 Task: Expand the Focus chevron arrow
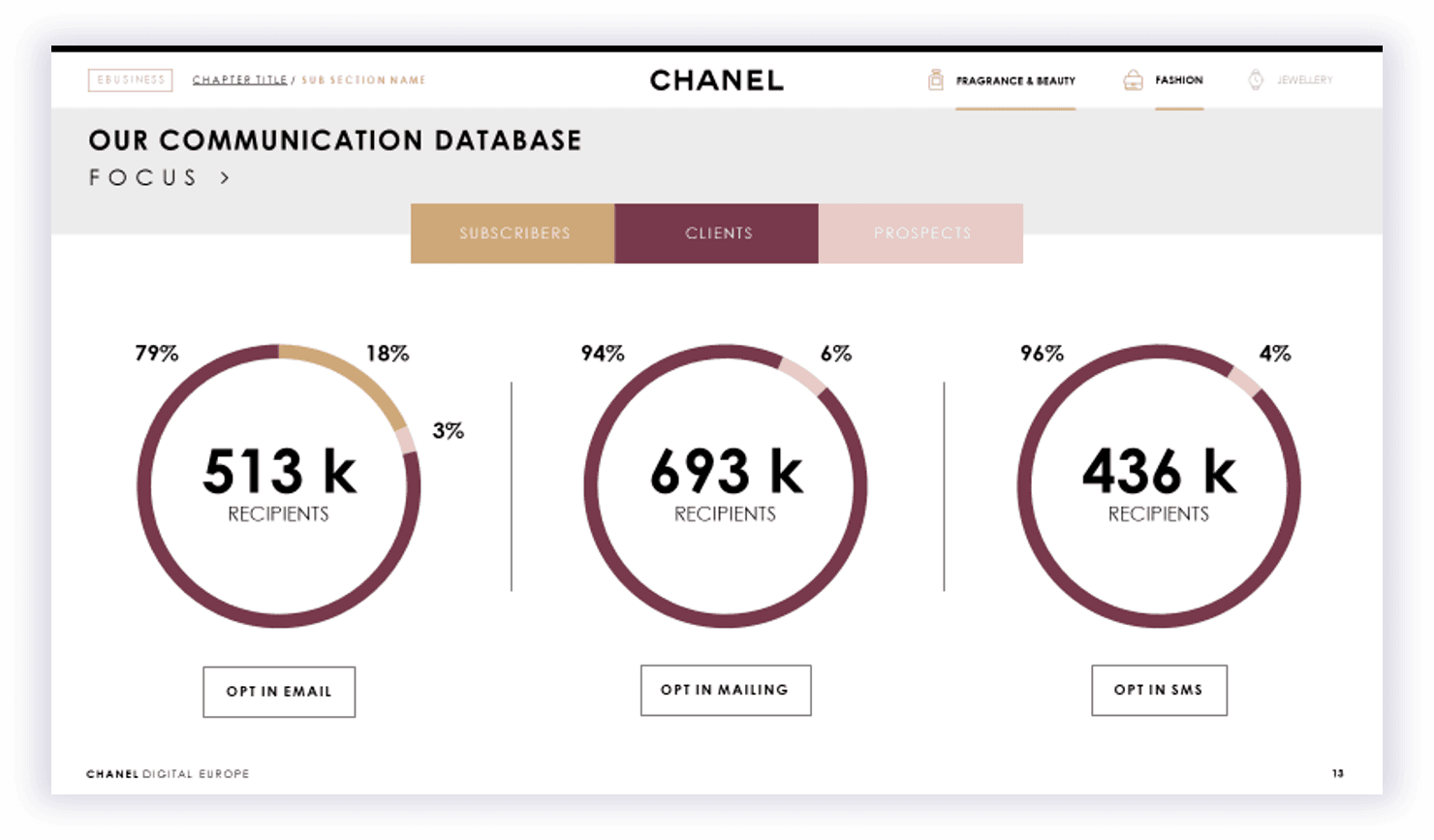[225, 177]
